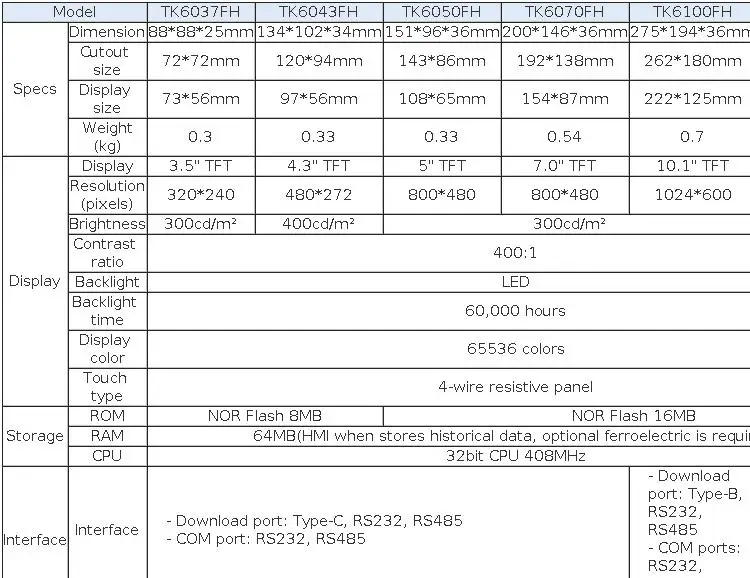Select dimension value 88*88*25mm
Screen dimensions: 750x578
tap(200, 32)
